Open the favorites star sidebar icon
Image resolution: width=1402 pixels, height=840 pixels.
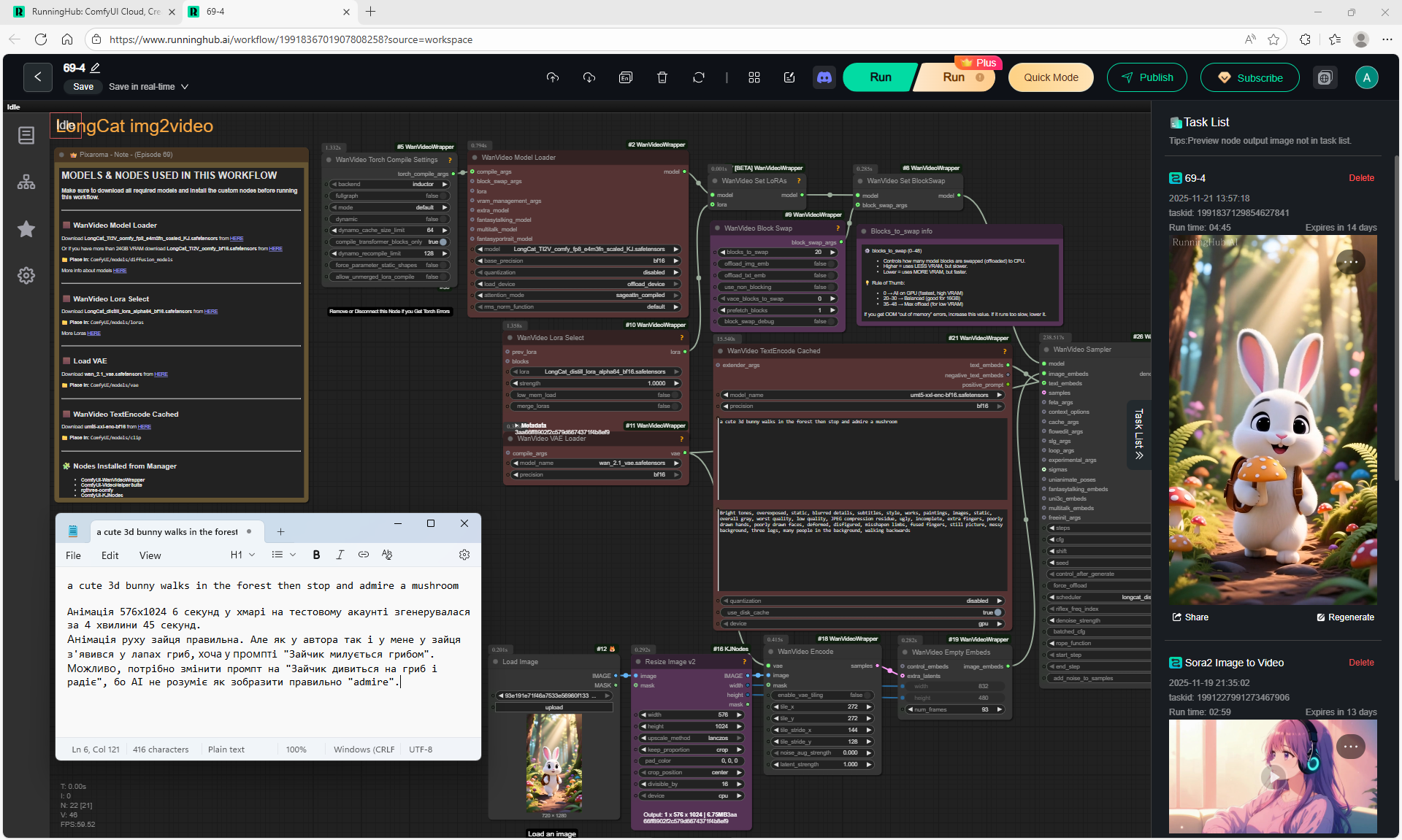pyautogui.click(x=26, y=229)
